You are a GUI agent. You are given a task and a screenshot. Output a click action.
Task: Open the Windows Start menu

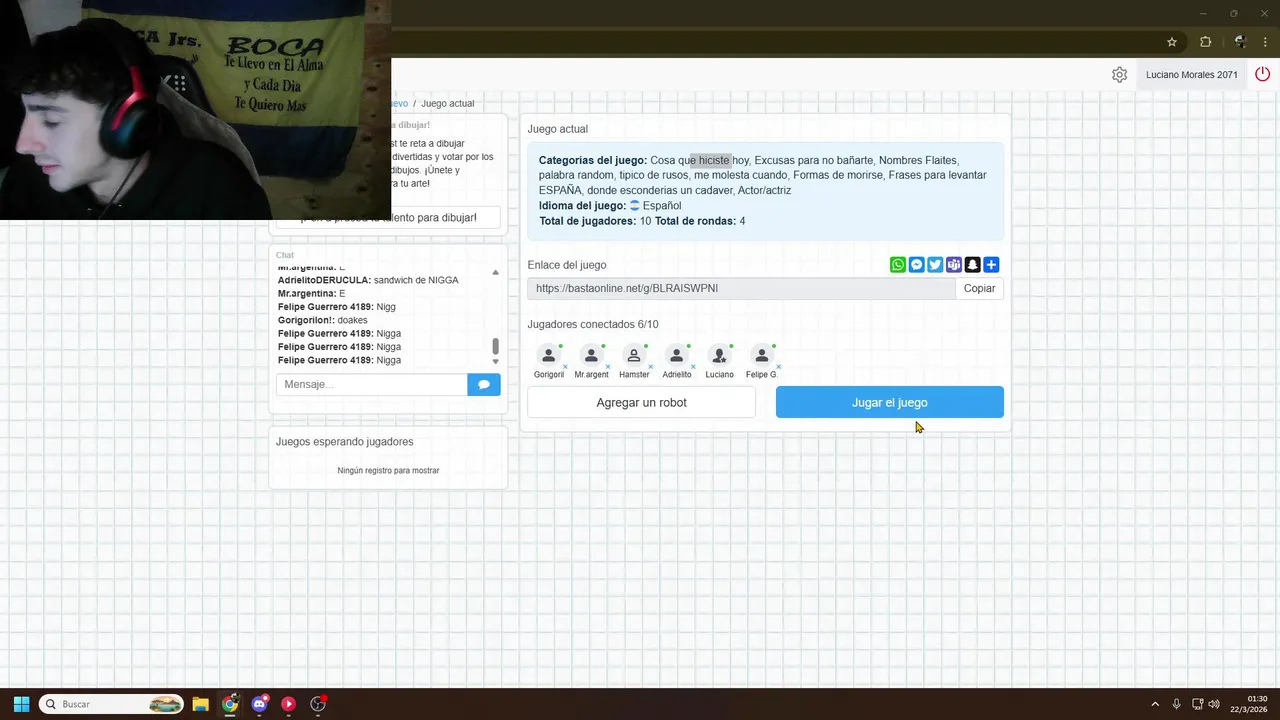21,704
